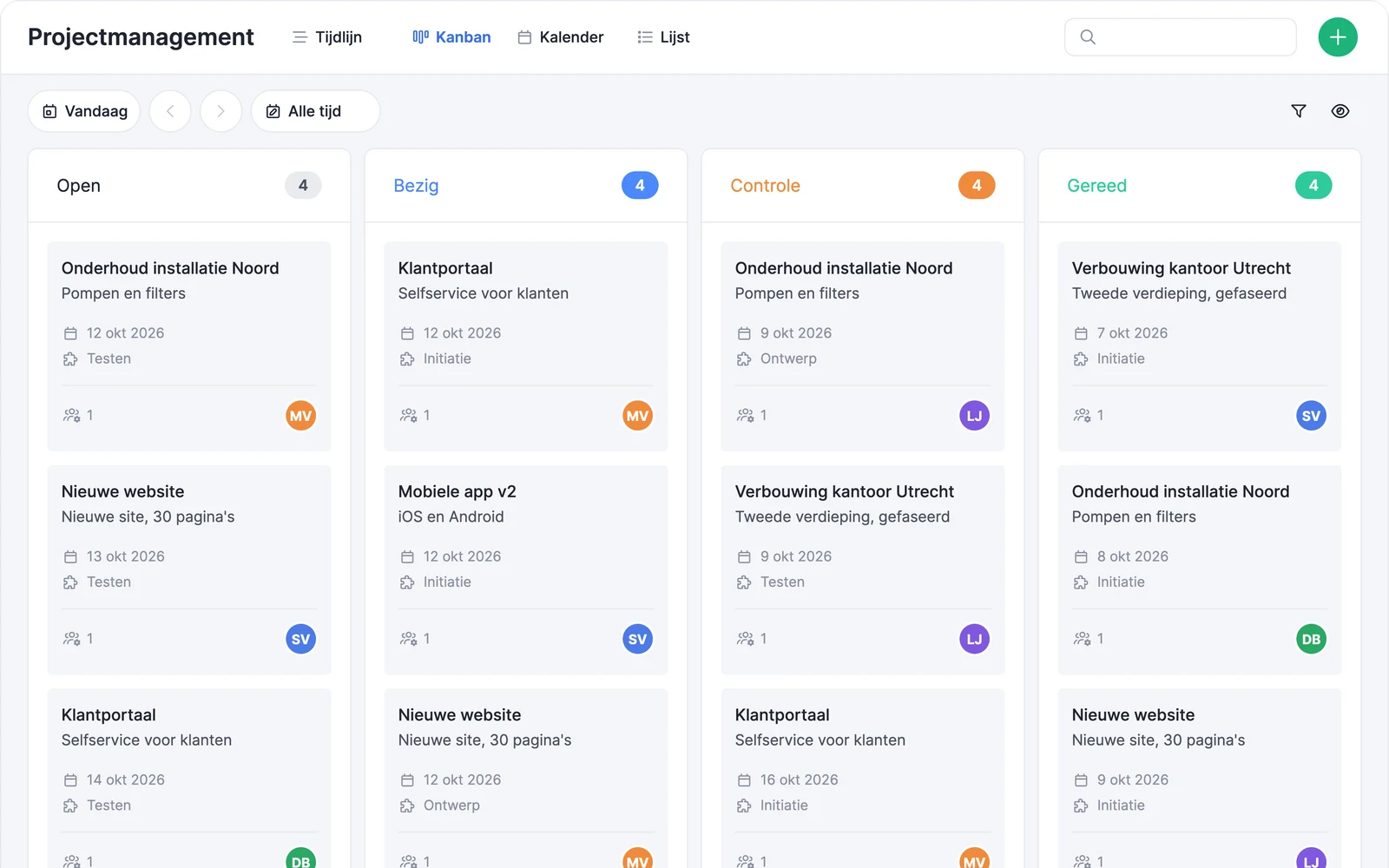
Task: Go to previous period with left chevron
Action: 170,111
